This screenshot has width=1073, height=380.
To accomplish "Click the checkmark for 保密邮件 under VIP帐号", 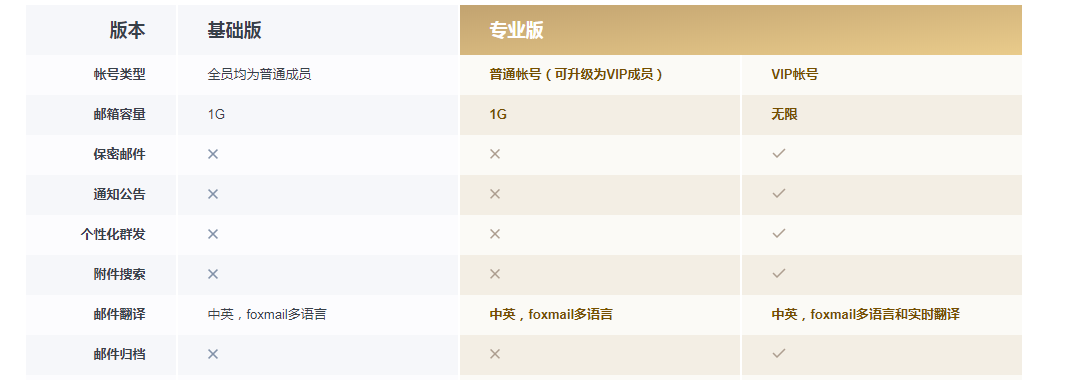I will [x=778, y=153].
